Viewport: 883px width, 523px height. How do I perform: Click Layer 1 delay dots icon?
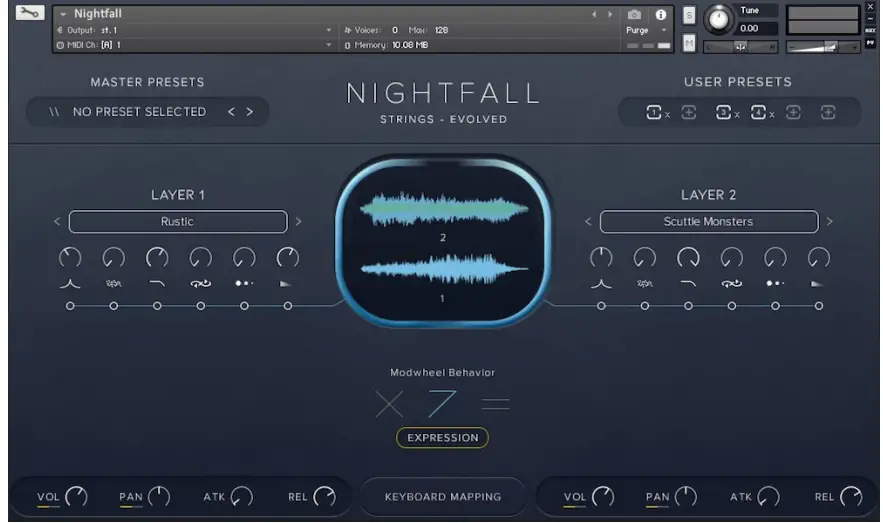pyautogui.click(x=244, y=283)
